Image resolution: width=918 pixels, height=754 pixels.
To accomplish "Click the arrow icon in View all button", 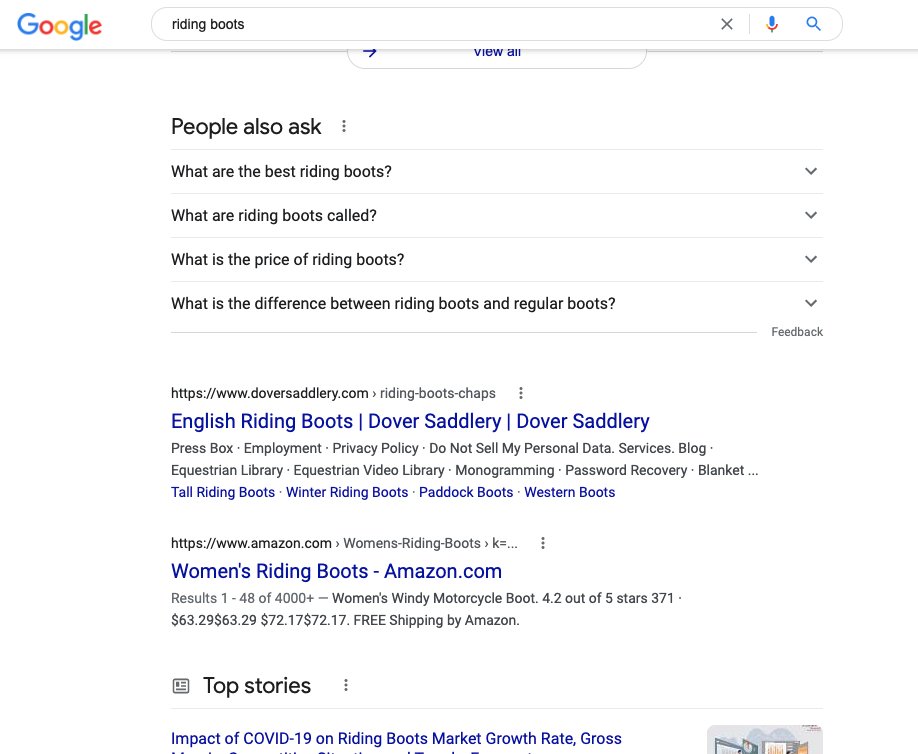I will [369, 52].
